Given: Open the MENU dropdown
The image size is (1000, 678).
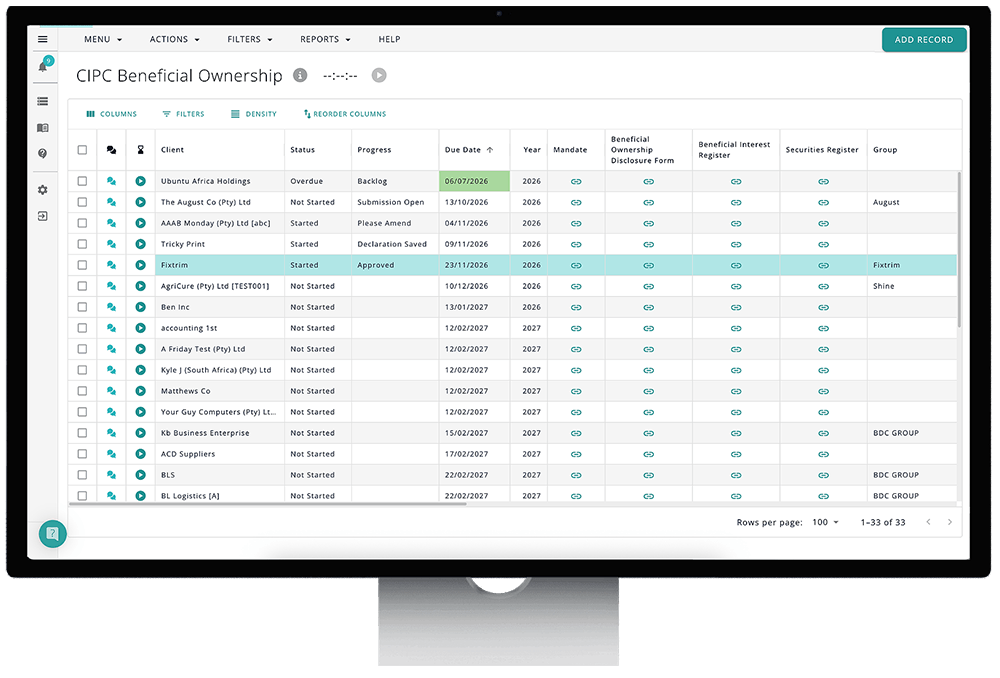Looking at the screenshot, I should tap(103, 40).
